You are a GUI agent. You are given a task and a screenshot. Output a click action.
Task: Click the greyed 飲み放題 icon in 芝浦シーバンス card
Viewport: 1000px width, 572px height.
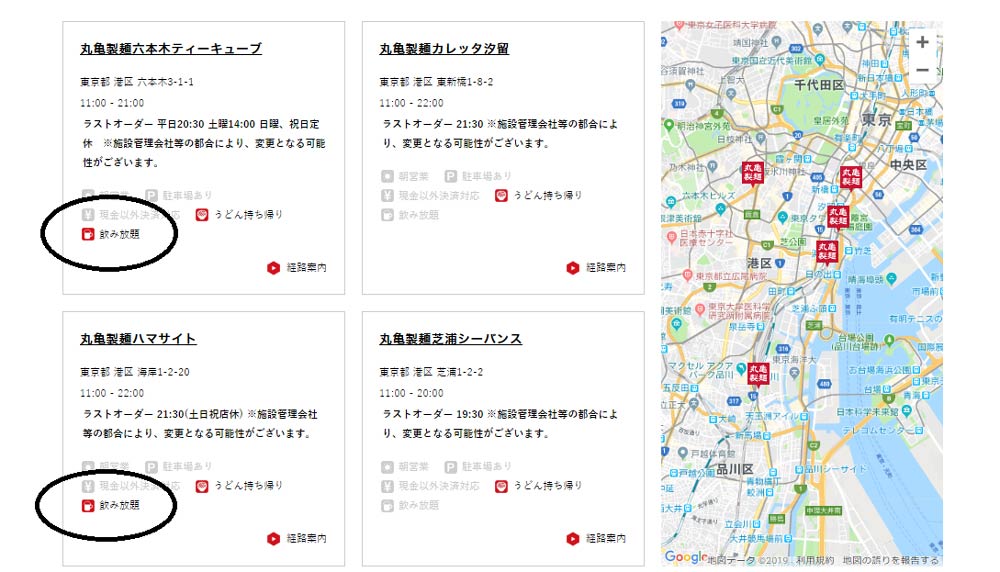coord(387,506)
